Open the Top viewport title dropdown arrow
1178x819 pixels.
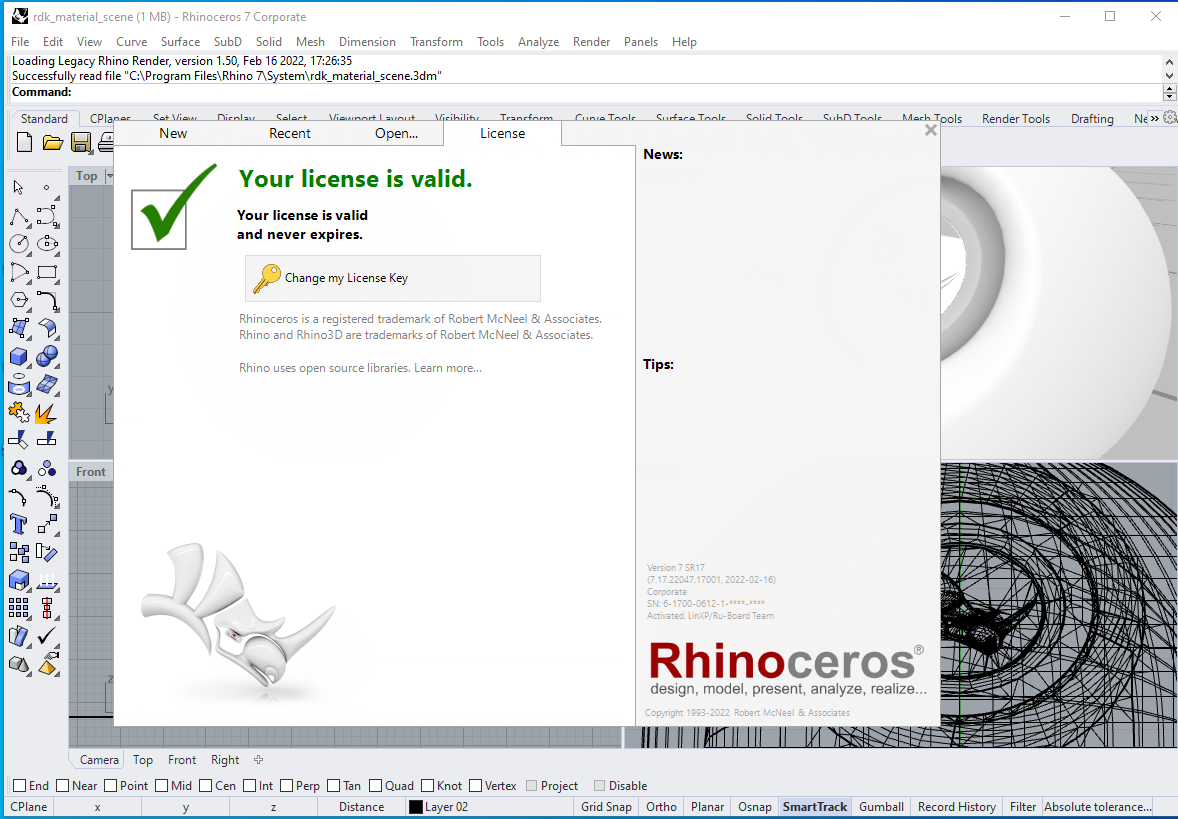pos(110,176)
